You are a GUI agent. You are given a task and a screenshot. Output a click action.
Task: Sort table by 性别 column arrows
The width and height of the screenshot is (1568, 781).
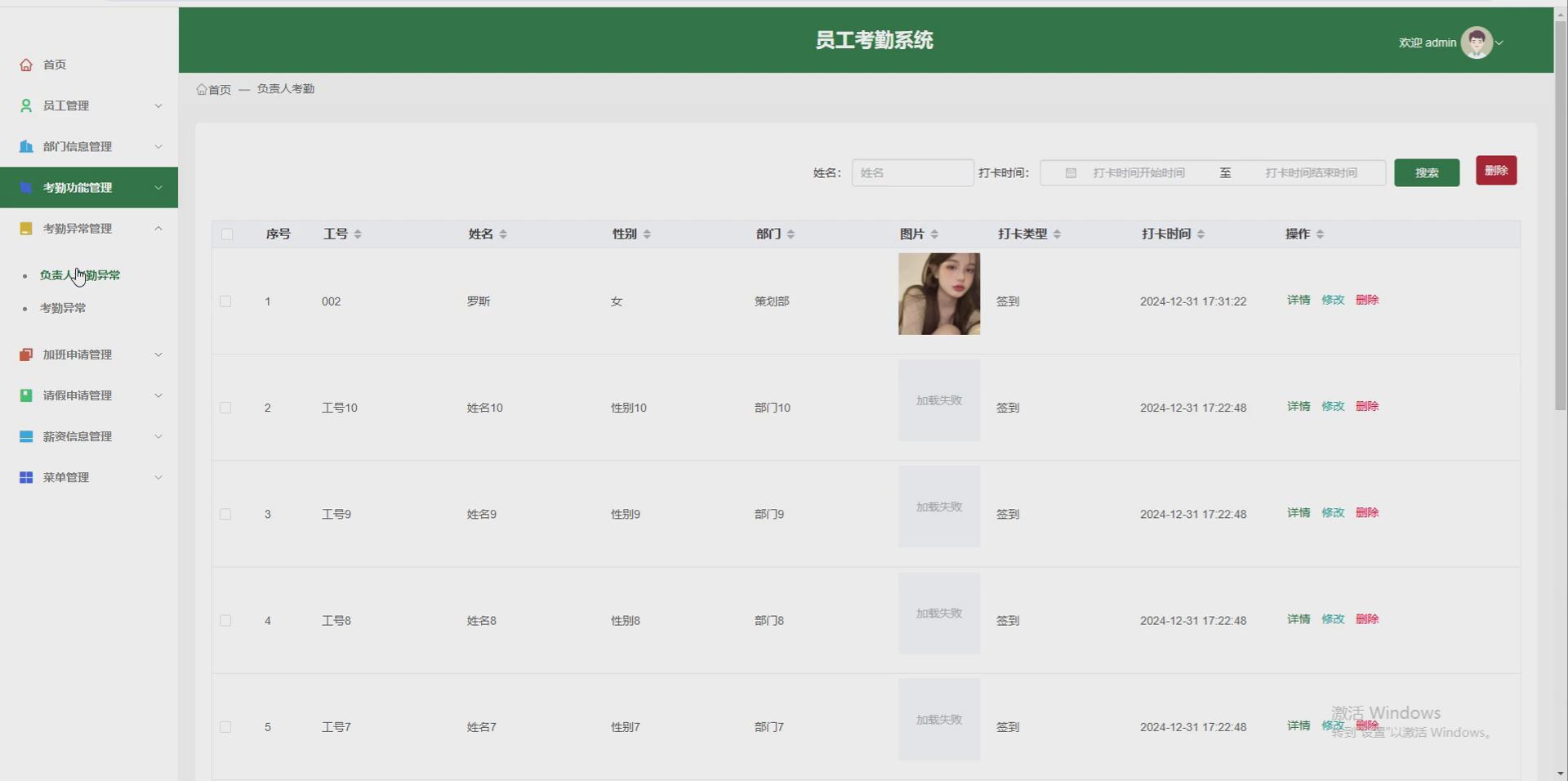point(647,234)
